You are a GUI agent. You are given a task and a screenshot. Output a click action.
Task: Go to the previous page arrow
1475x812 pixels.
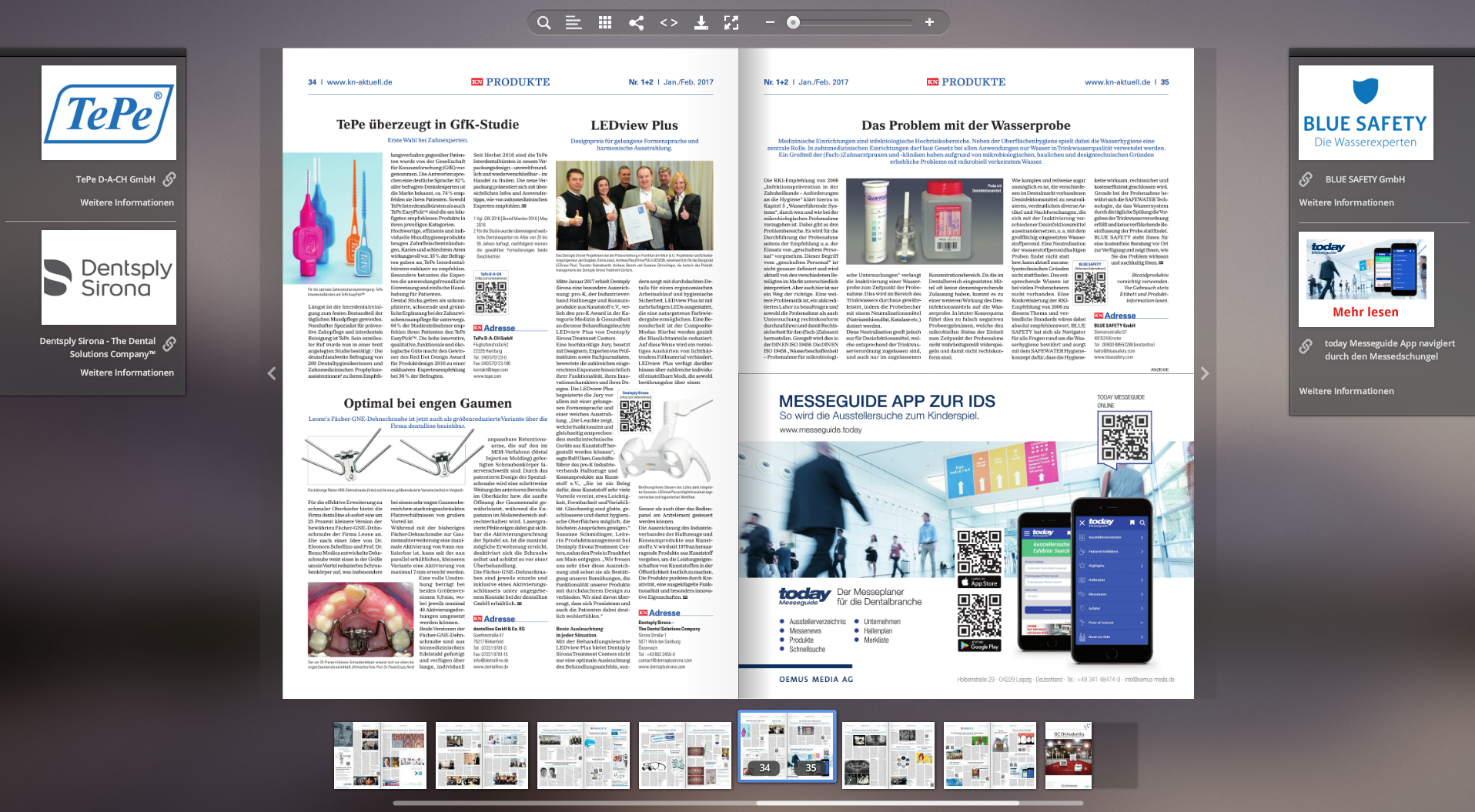pos(272,373)
